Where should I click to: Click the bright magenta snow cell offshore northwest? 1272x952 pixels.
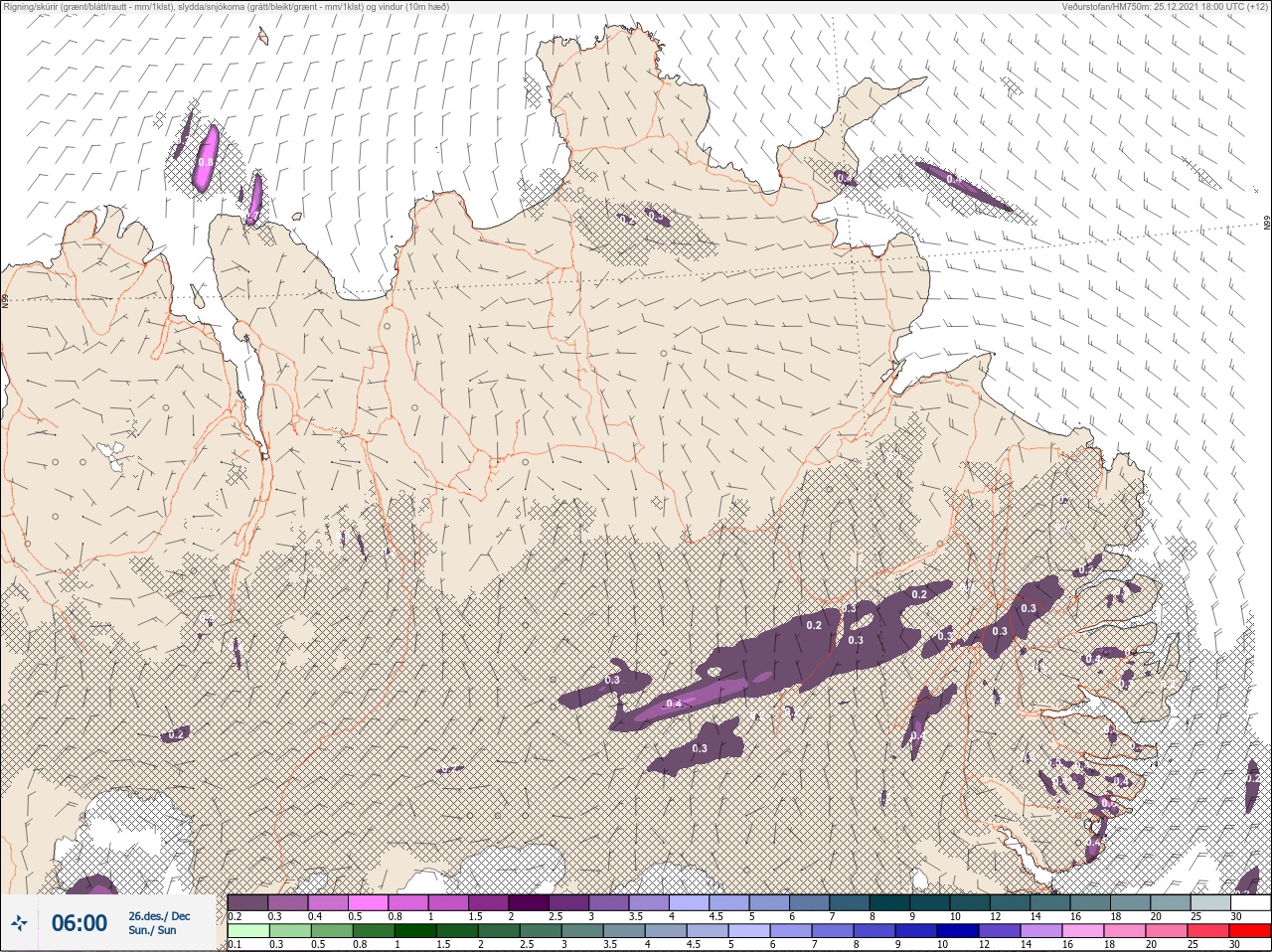(x=206, y=158)
